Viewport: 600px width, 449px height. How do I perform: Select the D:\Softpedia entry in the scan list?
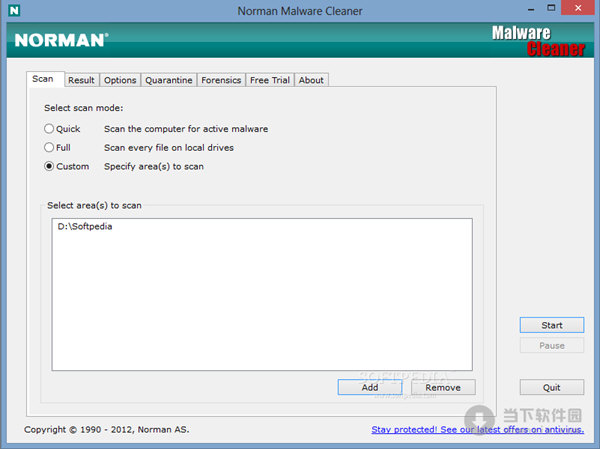[85, 226]
